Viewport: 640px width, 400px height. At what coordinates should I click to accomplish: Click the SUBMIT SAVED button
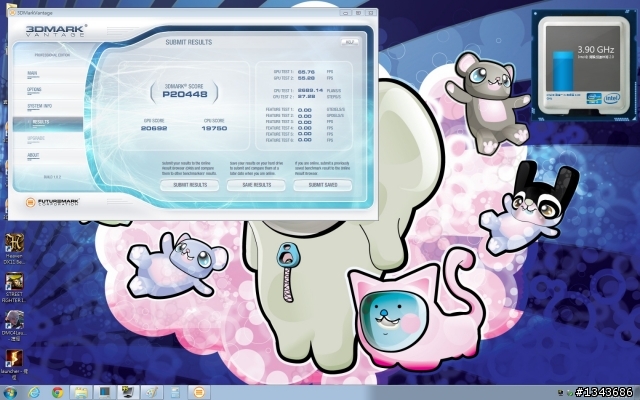(323, 185)
